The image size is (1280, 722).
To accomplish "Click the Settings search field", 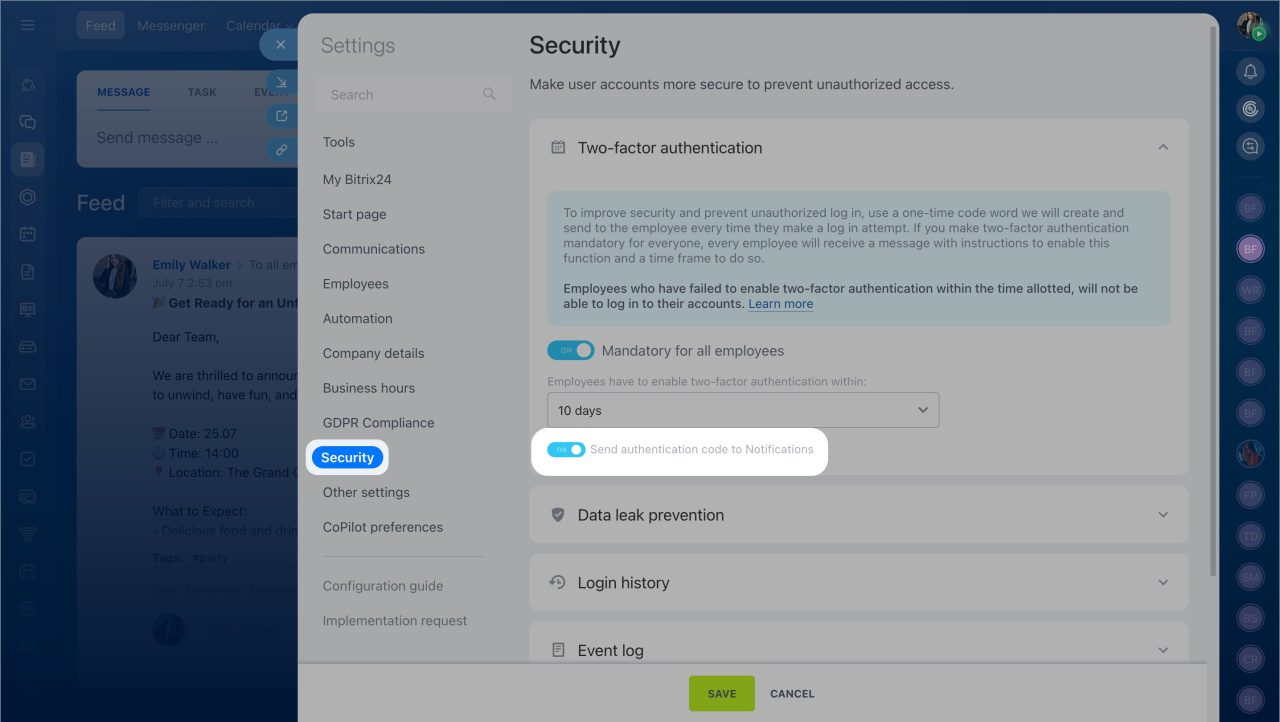I will pos(400,94).
